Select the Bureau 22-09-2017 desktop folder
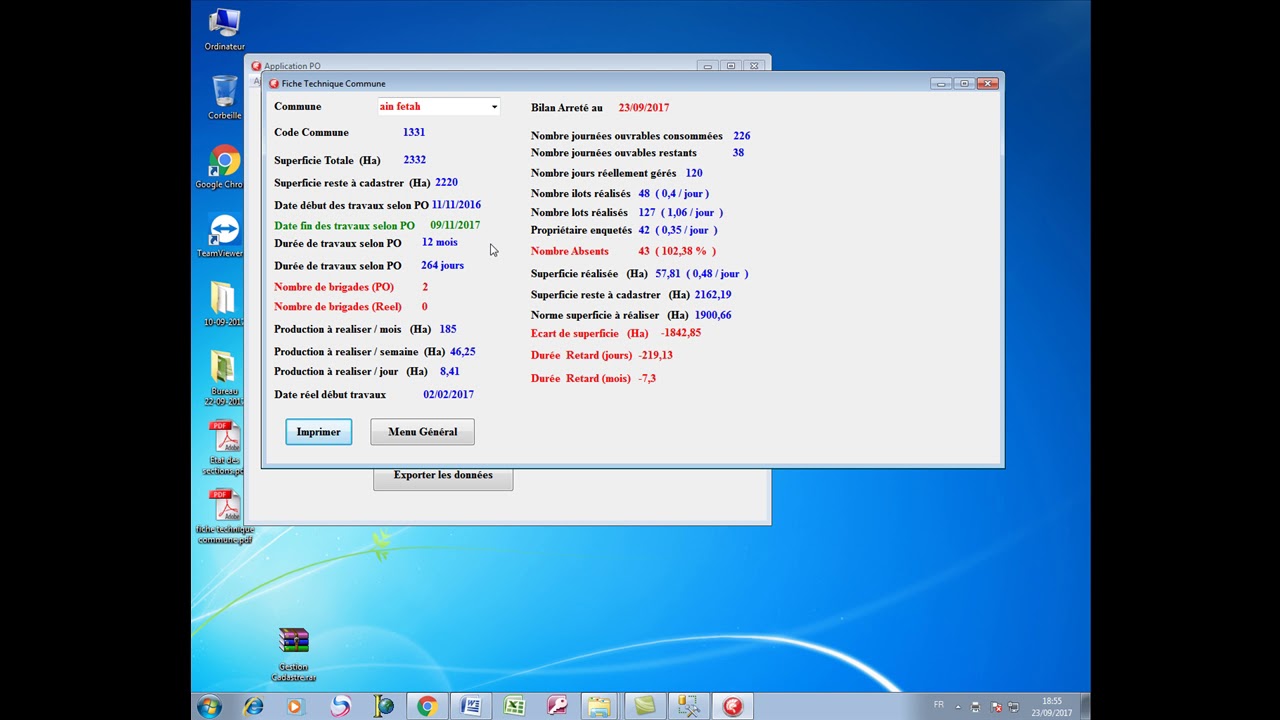 click(x=223, y=378)
